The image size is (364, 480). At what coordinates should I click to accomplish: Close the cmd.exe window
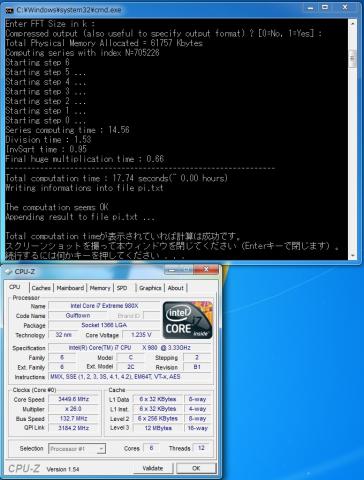click(345, 8)
